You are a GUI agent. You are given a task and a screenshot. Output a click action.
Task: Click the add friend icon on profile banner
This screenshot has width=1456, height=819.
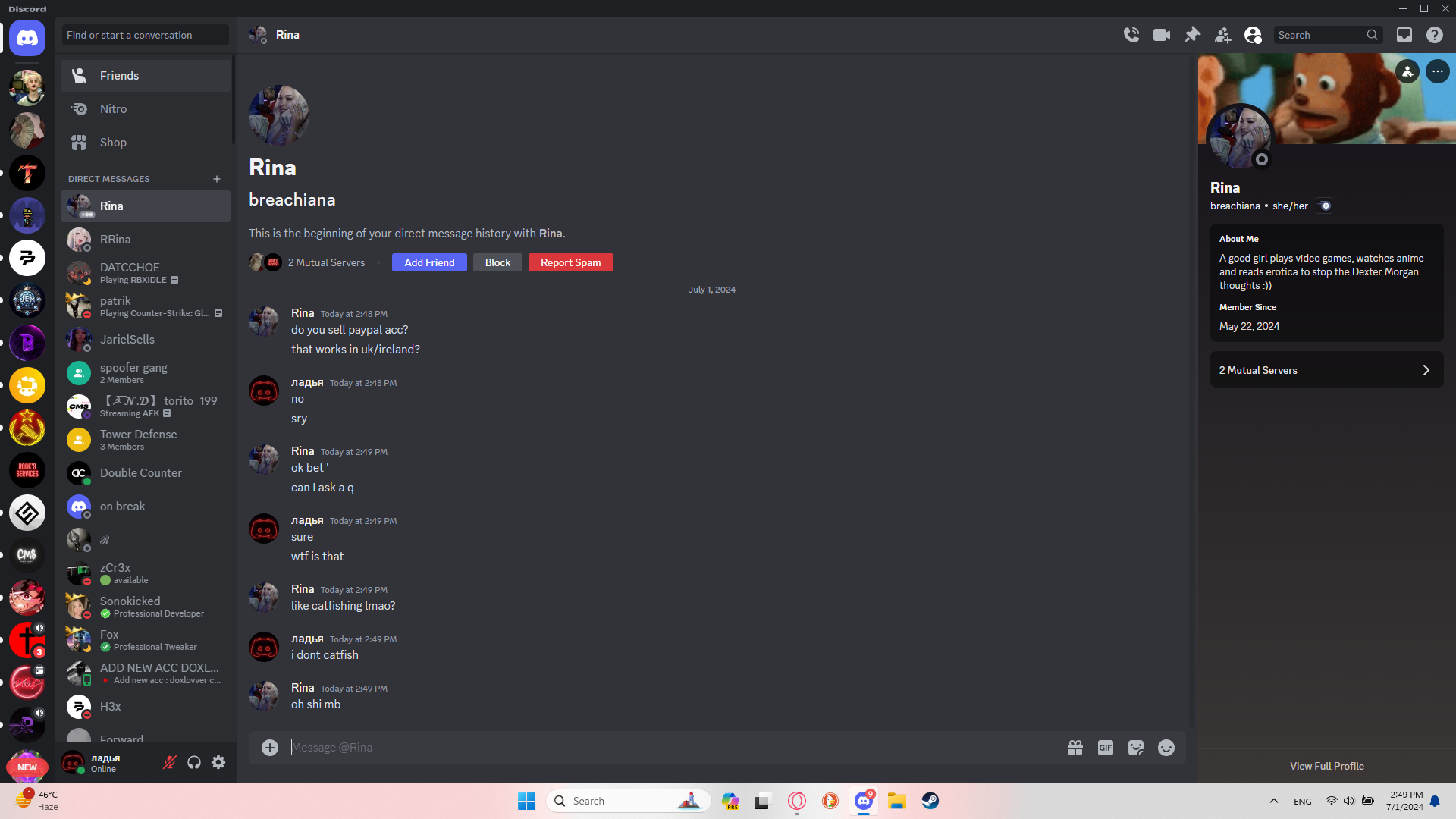(x=1407, y=71)
